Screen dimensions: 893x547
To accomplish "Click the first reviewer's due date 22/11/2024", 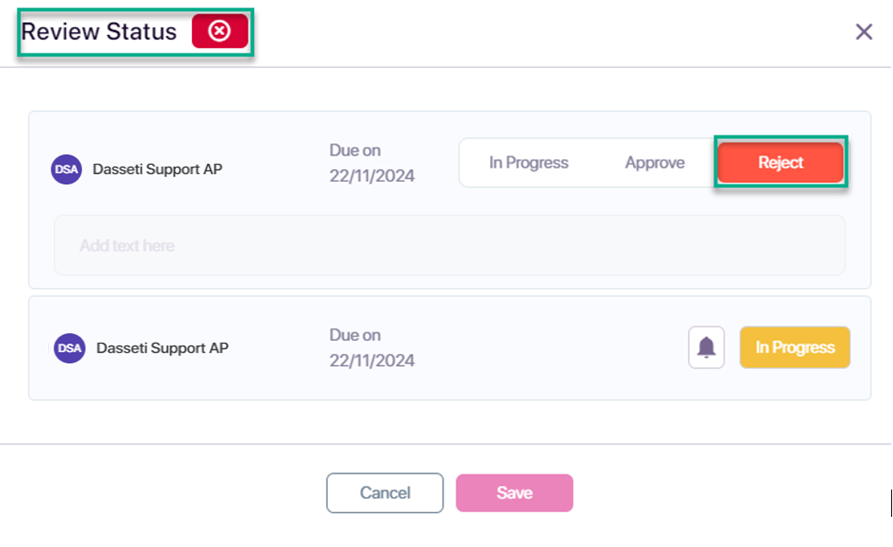I will [372, 176].
